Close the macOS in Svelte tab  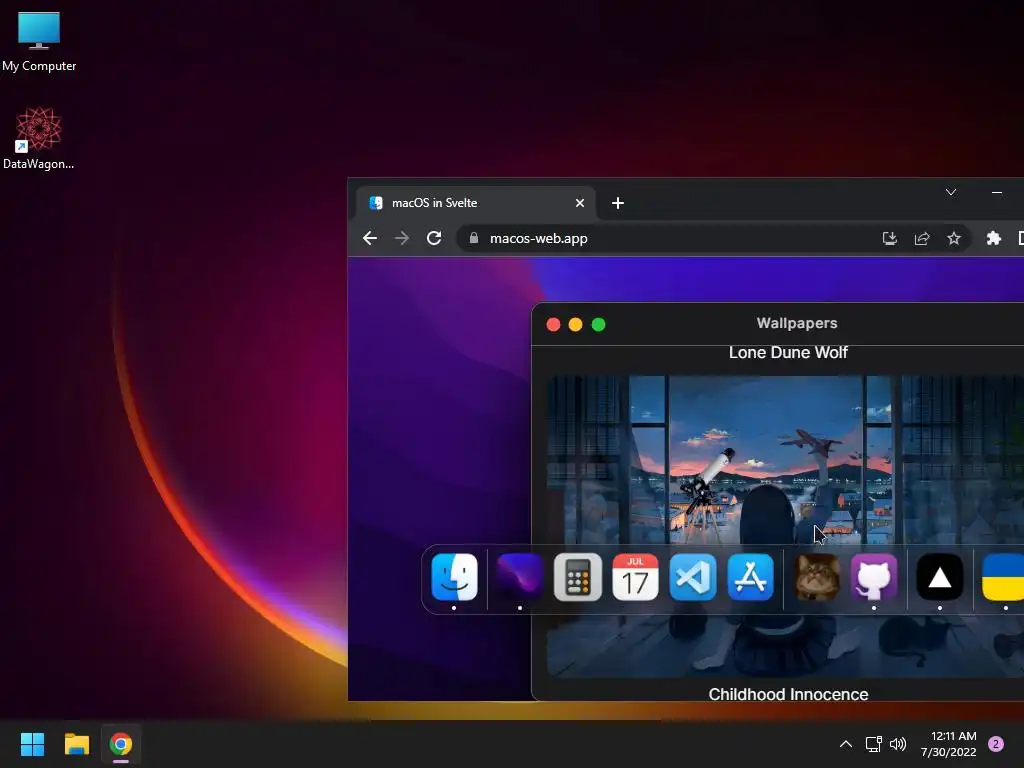pyautogui.click(x=579, y=203)
